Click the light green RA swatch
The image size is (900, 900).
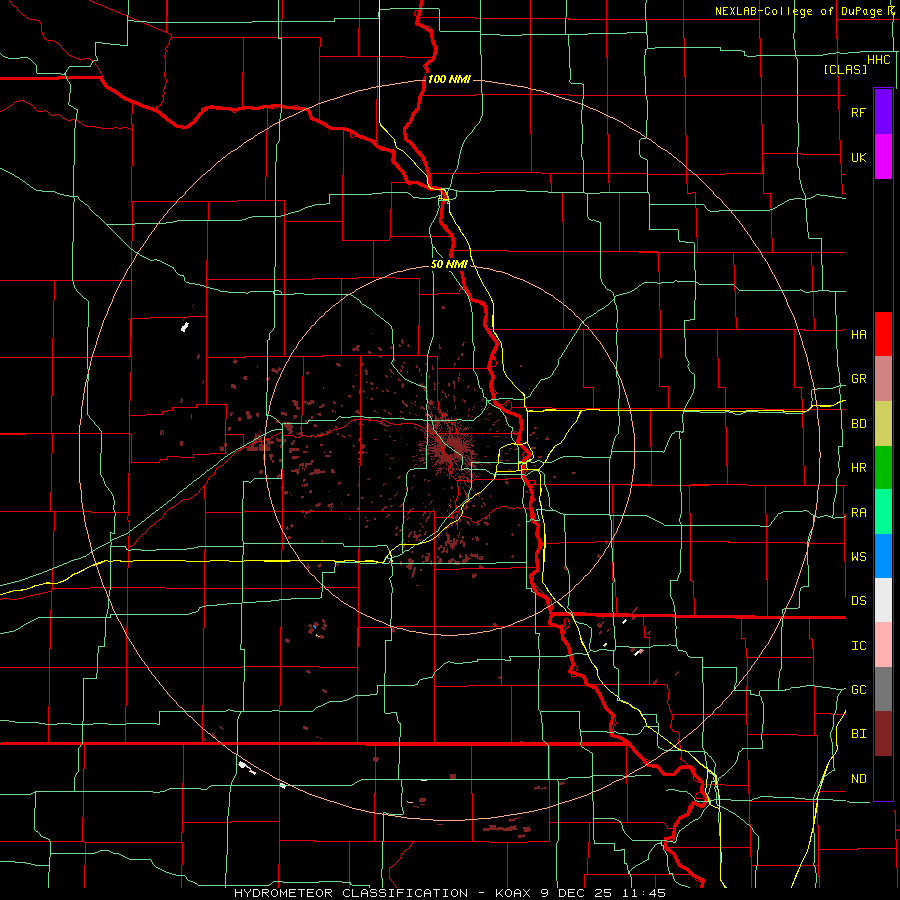pyautogui.click(x=883, y=512)
